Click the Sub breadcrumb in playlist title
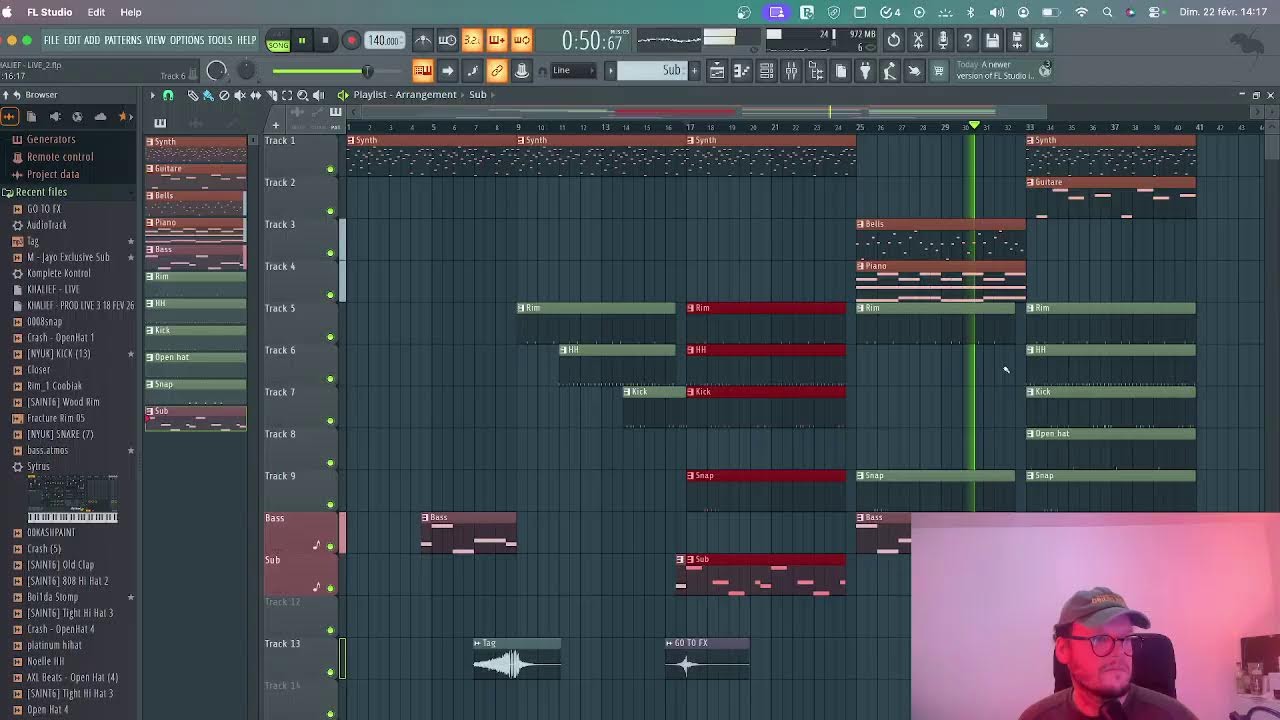The width and height of the screenshot is (1280, 720). [x=478, y=95]
